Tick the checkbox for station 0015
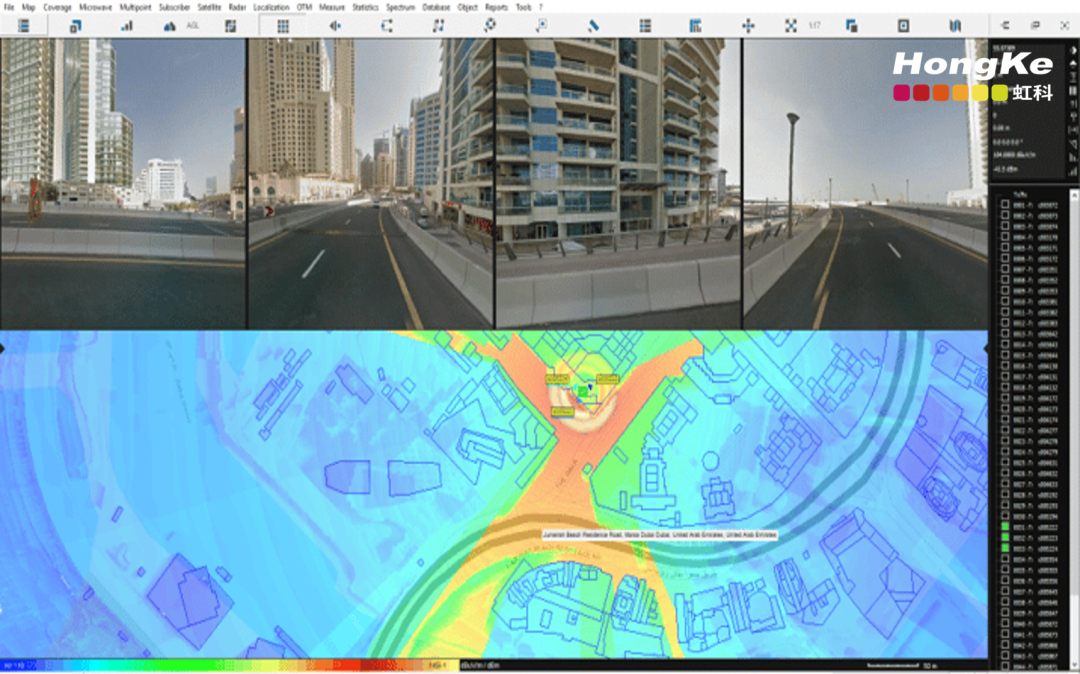The width and height of the screenshot is (1080, 674). click(1005, 355)
